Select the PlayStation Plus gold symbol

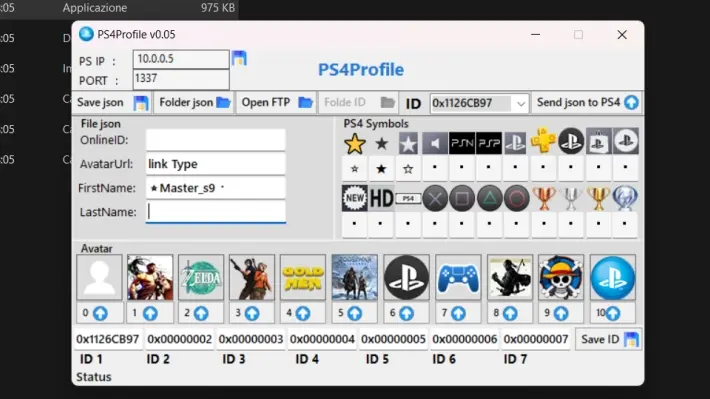[x=543, y=141]
